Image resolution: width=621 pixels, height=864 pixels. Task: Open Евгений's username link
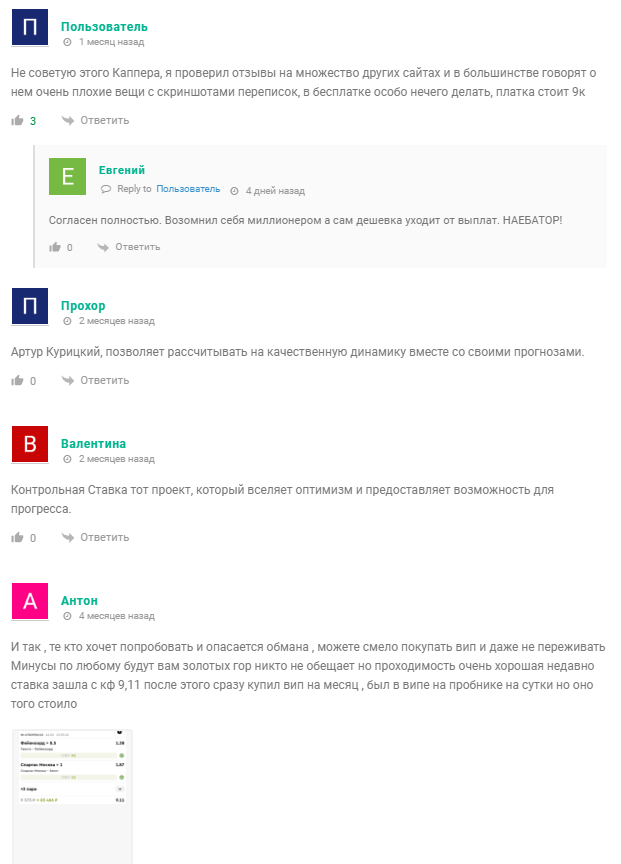(x=122, y=170)
